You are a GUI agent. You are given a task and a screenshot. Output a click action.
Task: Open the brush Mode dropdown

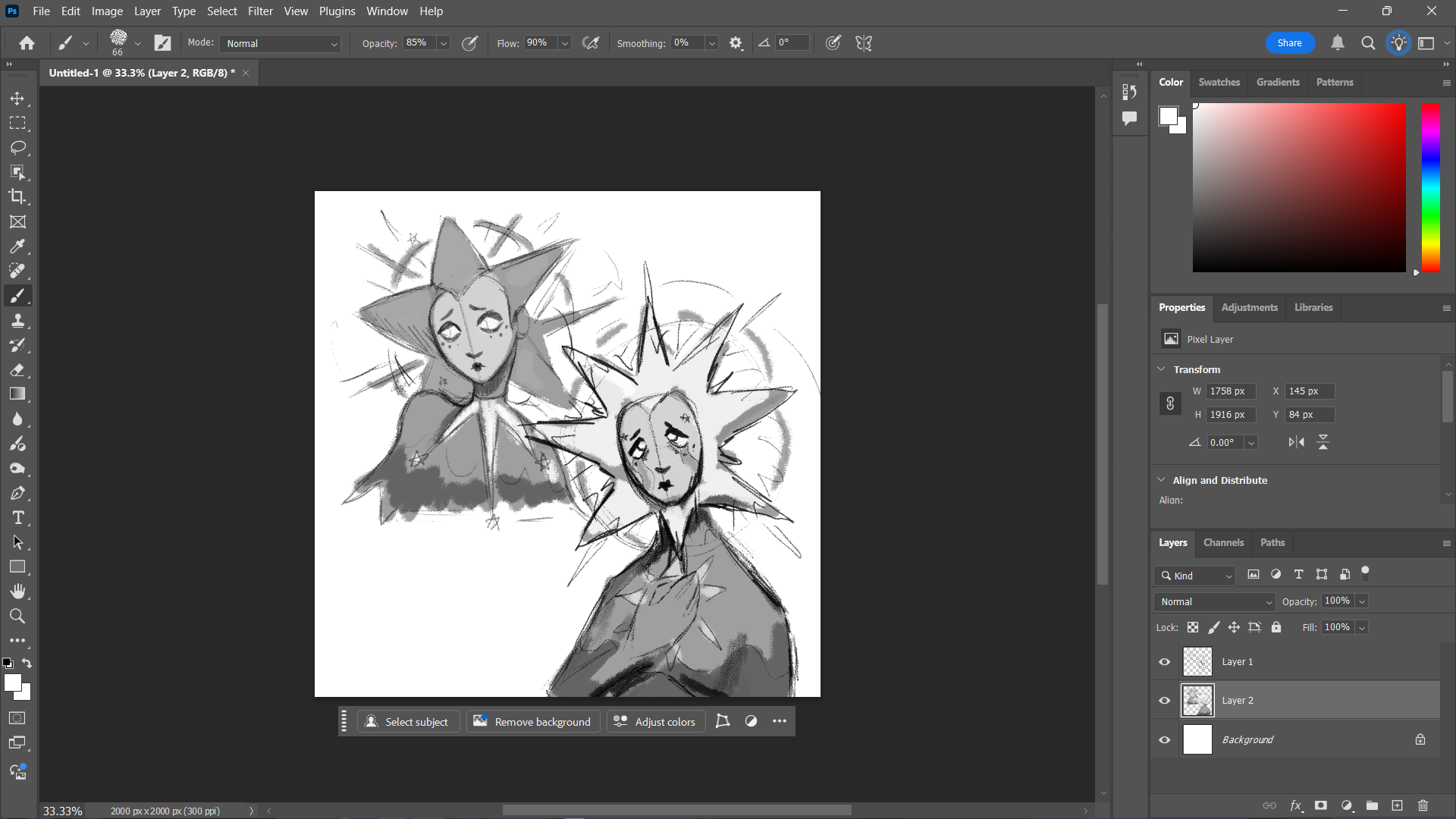tap(281, 44)
